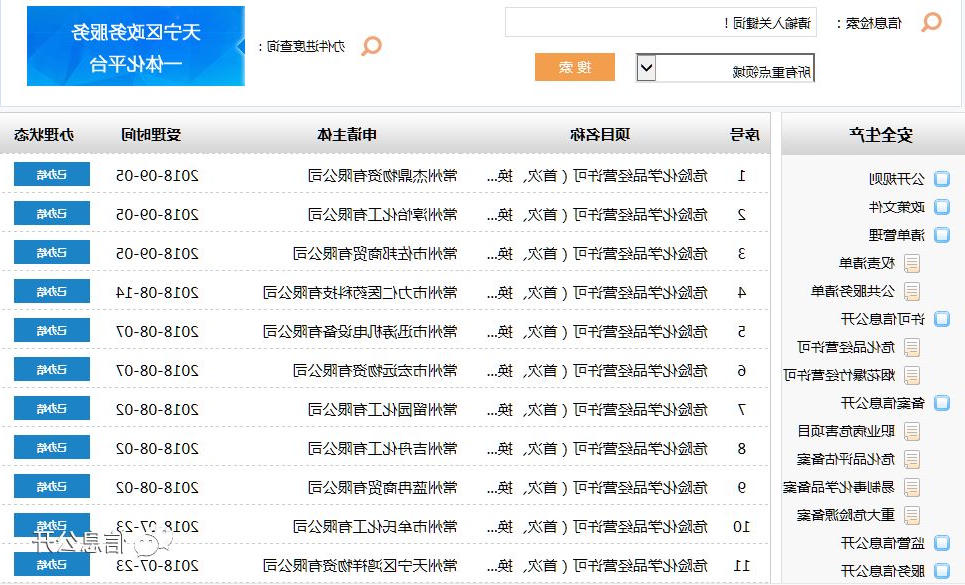Screen dimensions: 965x585
Task: Click the 安全生产 sidebar header
Action: coord(873,134)
